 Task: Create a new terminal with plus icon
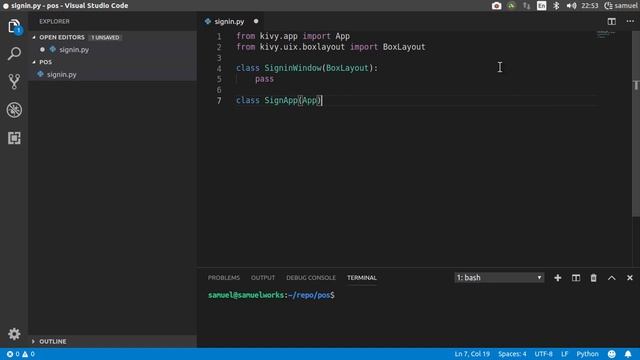coord(558,278)
